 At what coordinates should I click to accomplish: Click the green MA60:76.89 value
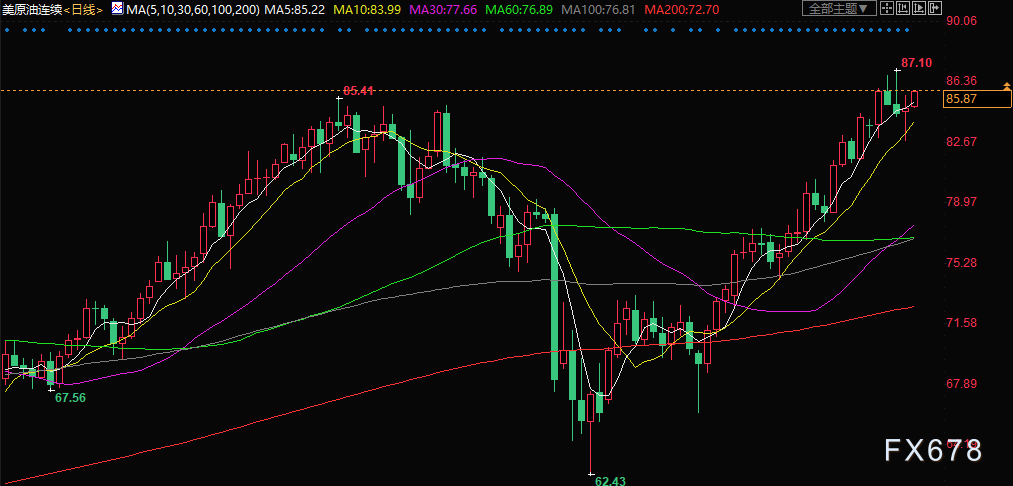click(x=520, y=9)
